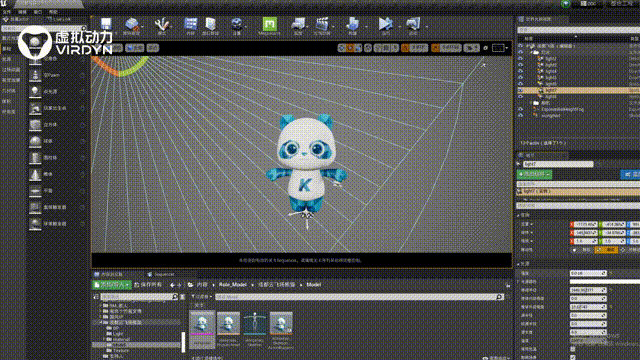Click Save All in content browser
The width and height of the screenshot is (640, 360).
point(148,285)
